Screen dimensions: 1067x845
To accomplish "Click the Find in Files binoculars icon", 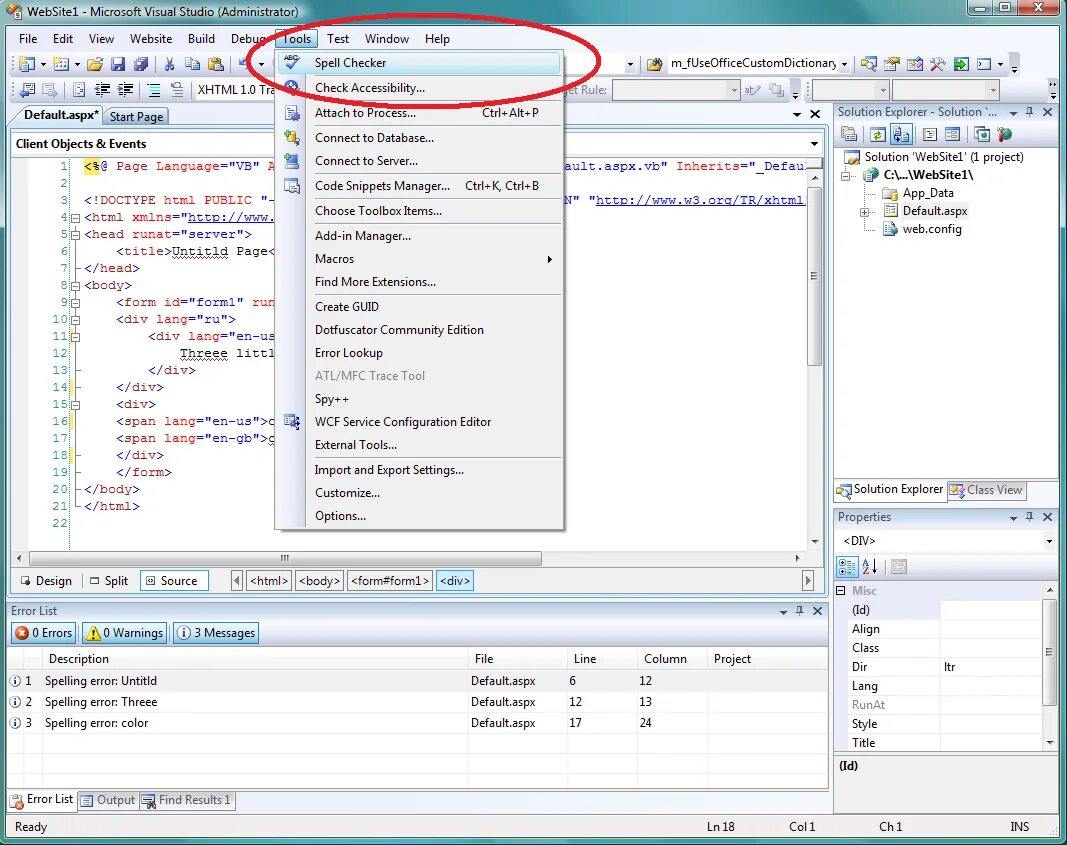I will pyautogui.click(x=654, y=64).
